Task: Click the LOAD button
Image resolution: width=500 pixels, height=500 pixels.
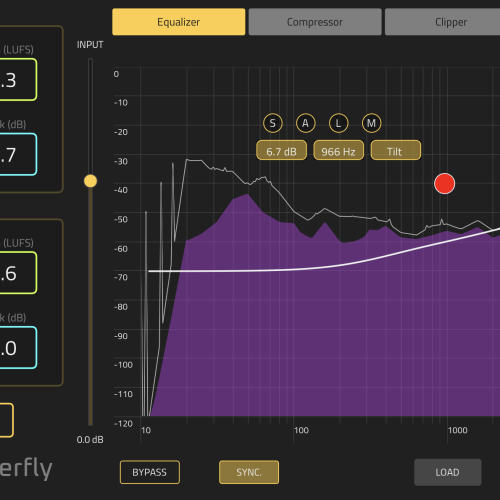Action: [x=448, y=472]
